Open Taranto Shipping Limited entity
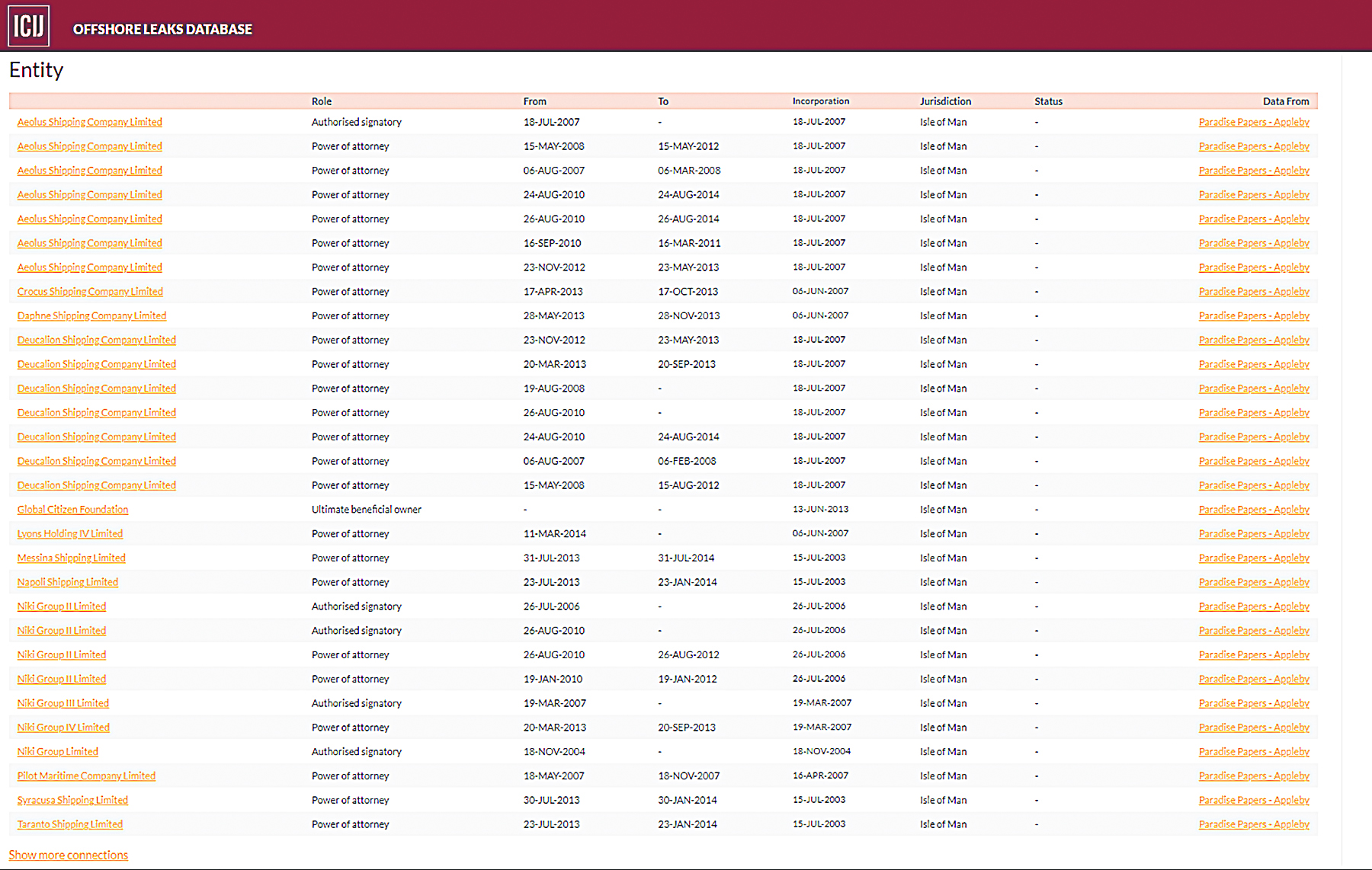 click(70, 825)
